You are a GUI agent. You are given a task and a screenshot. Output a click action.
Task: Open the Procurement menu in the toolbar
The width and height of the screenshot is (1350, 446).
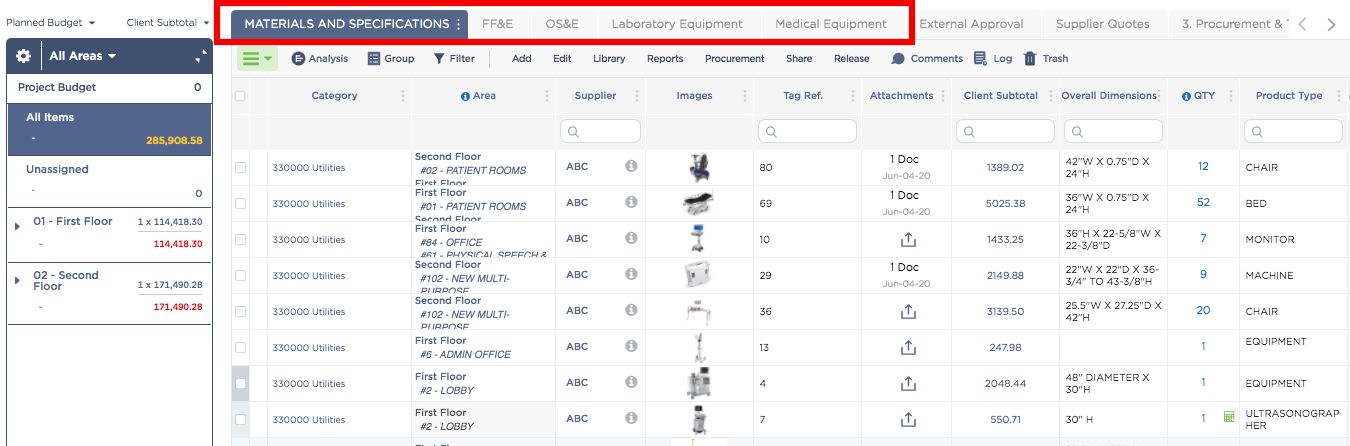[735, 59]
